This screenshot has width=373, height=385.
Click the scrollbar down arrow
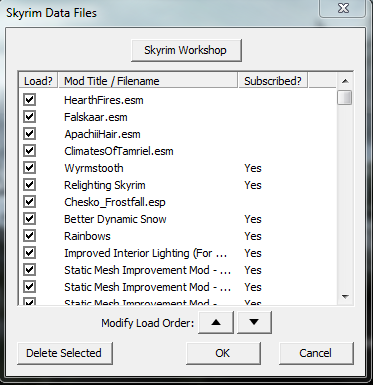coord(345,296)
